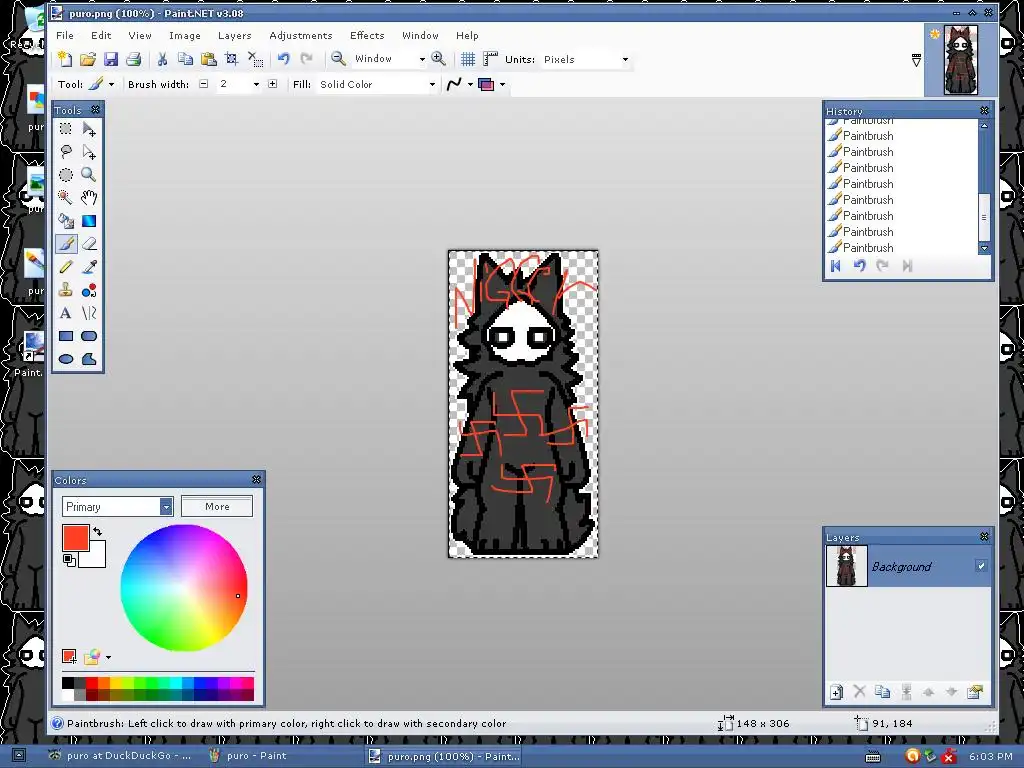Select the Recolor tool
Image resolution: width=1024 pixels, height=768 pixels.
tap(89, 290)
